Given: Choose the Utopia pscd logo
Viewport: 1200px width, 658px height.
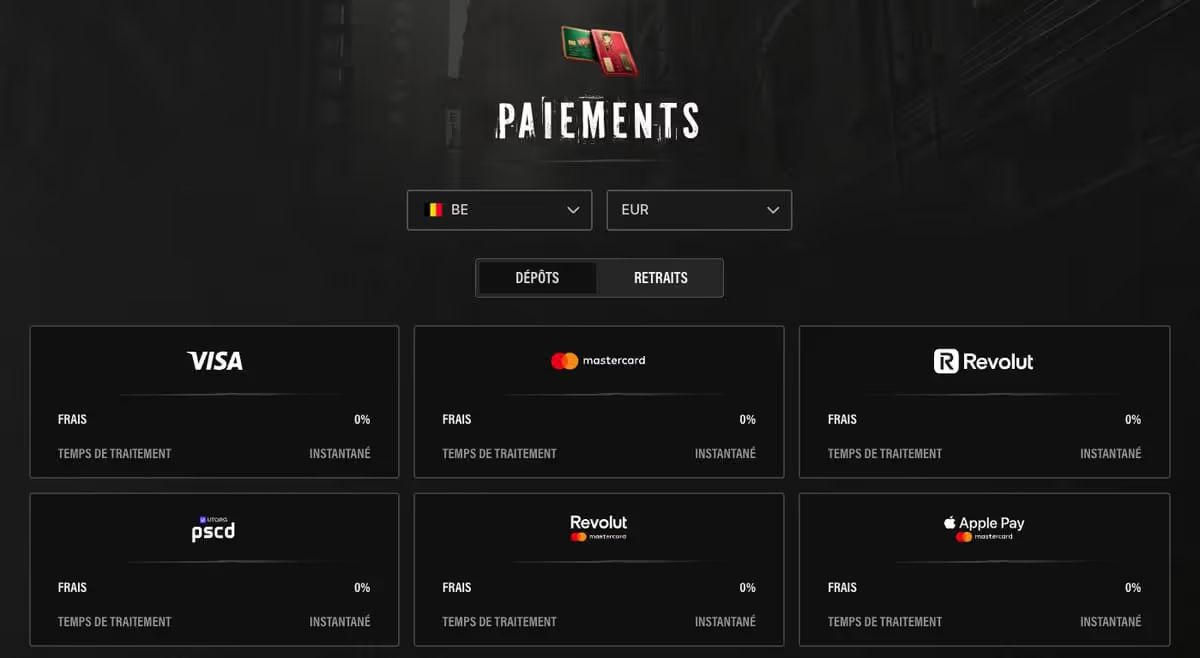Looking at the screenshot, I should [213, 529].
